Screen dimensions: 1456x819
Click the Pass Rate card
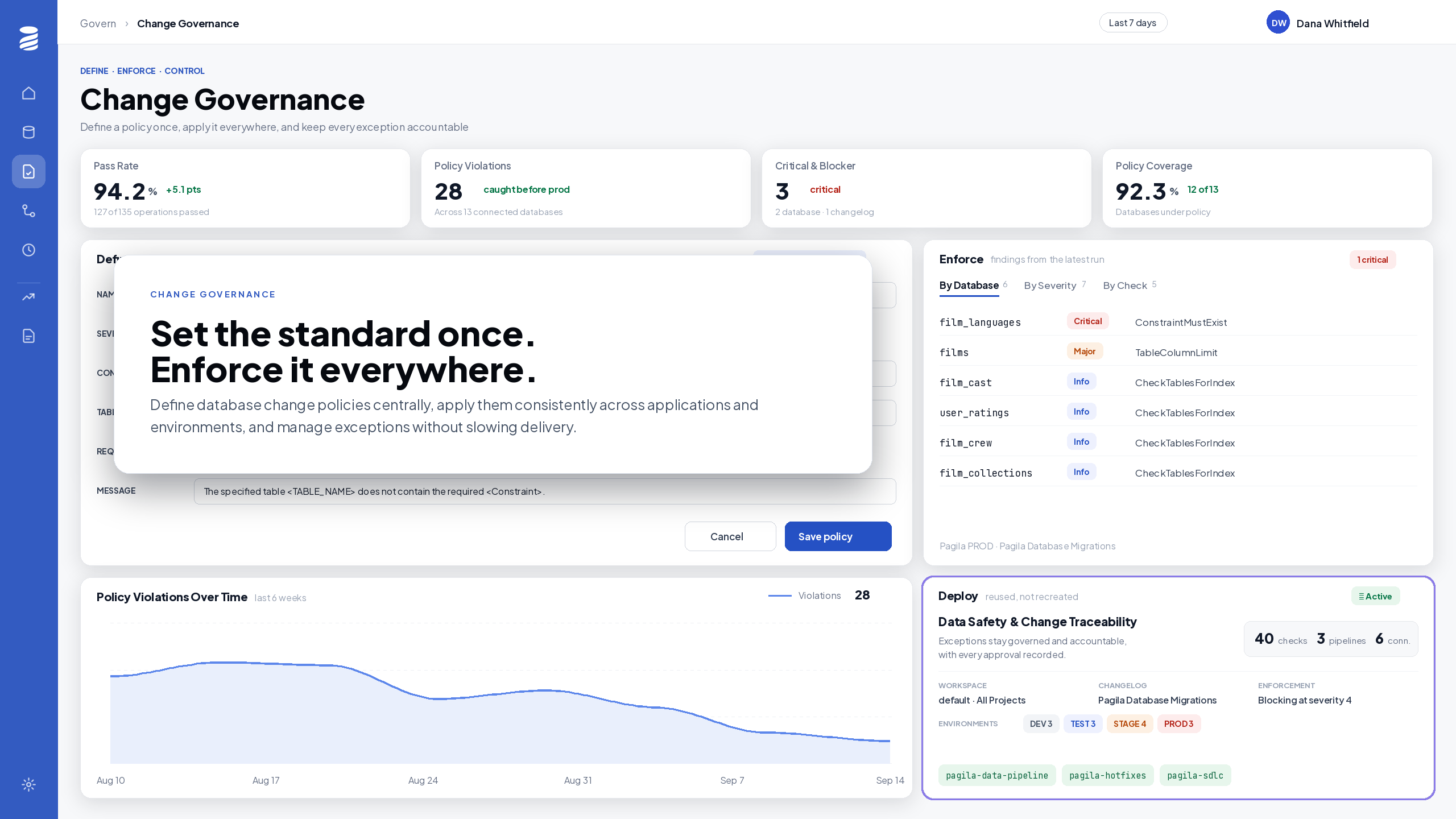pyautogui.click(x=245, y=188)
